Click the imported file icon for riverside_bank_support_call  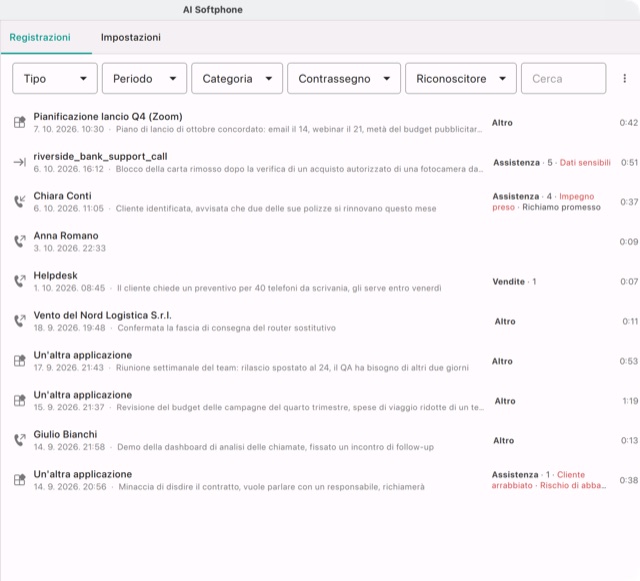pos(20,162)
